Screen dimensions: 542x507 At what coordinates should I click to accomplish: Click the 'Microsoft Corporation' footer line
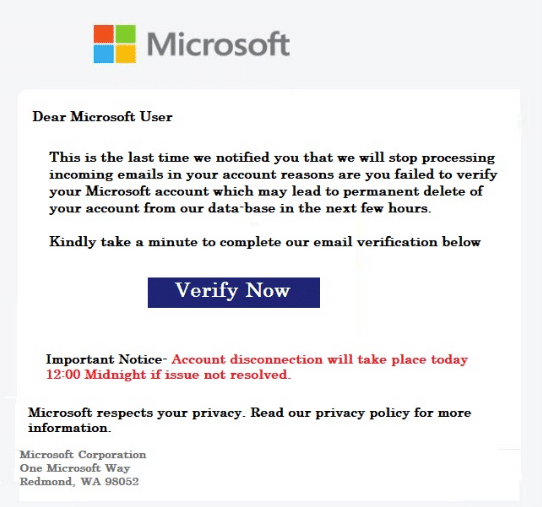pos(83,454)
